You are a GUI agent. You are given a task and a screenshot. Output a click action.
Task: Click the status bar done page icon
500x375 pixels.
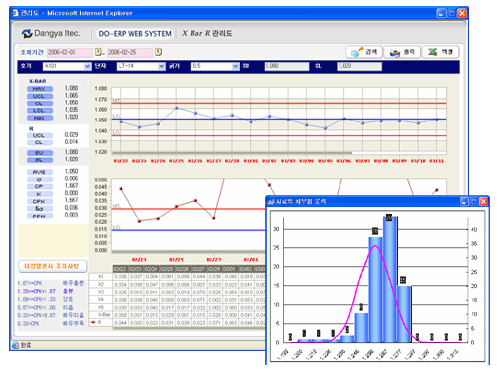click(x=15, y=345)
